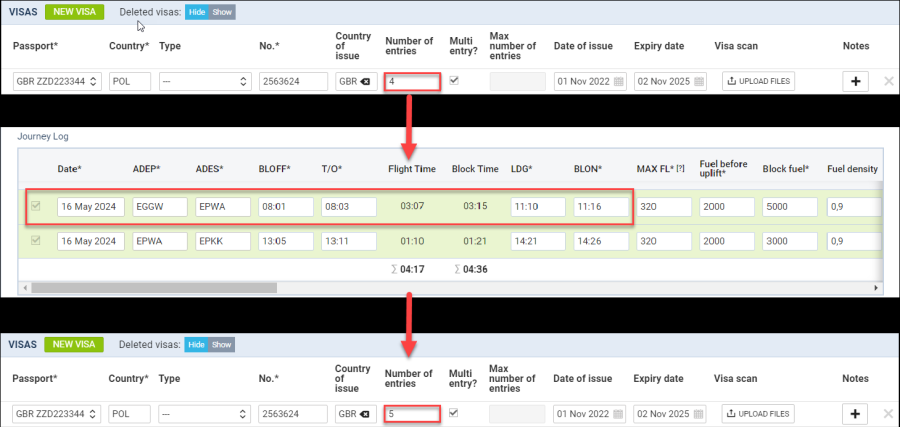This screenshot has height=427, width=900.
Task: Open Passport dropdown in top visa row
Action: point(57,81)
